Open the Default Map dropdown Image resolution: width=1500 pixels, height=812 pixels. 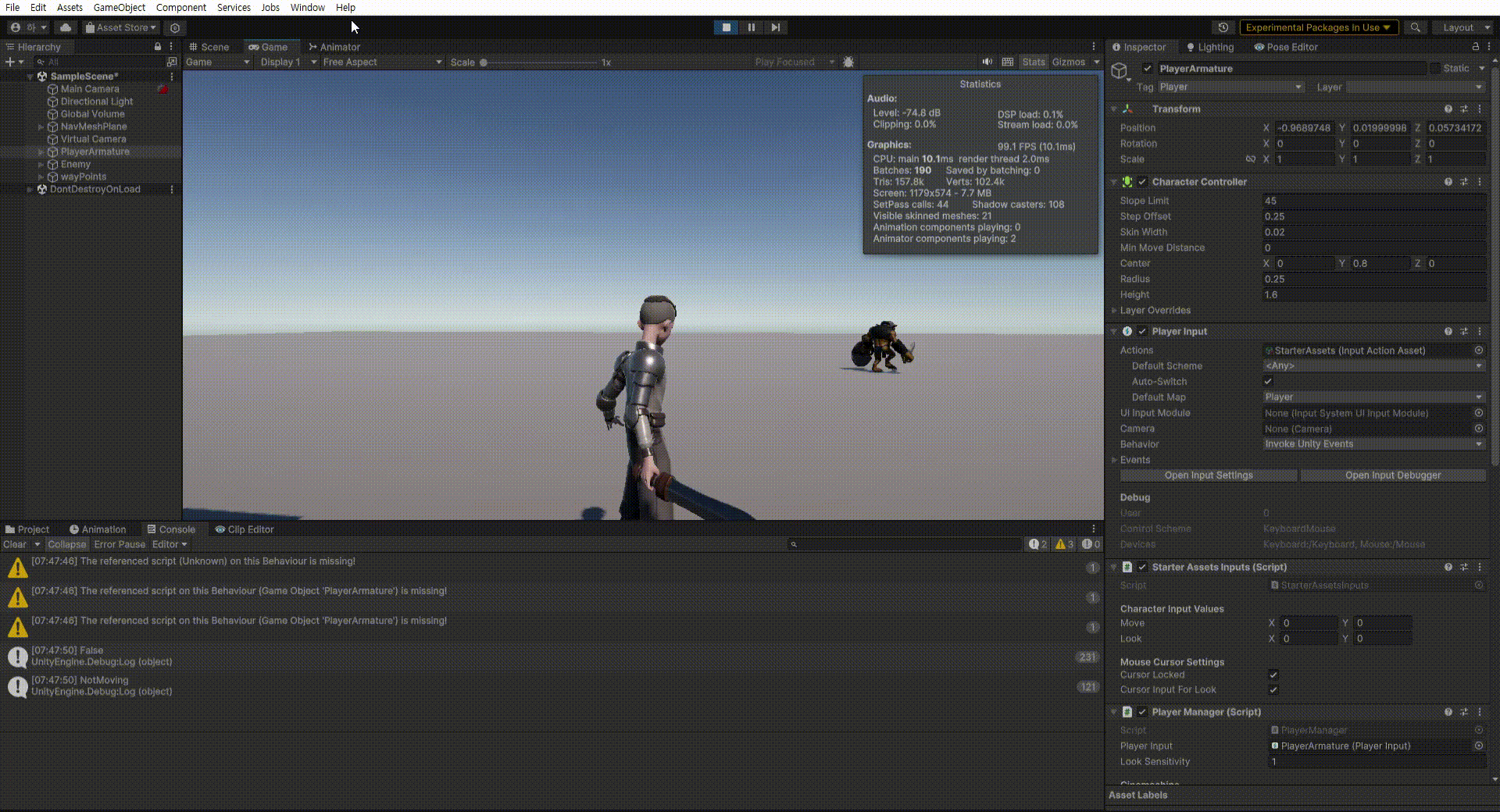[1373, 397]
